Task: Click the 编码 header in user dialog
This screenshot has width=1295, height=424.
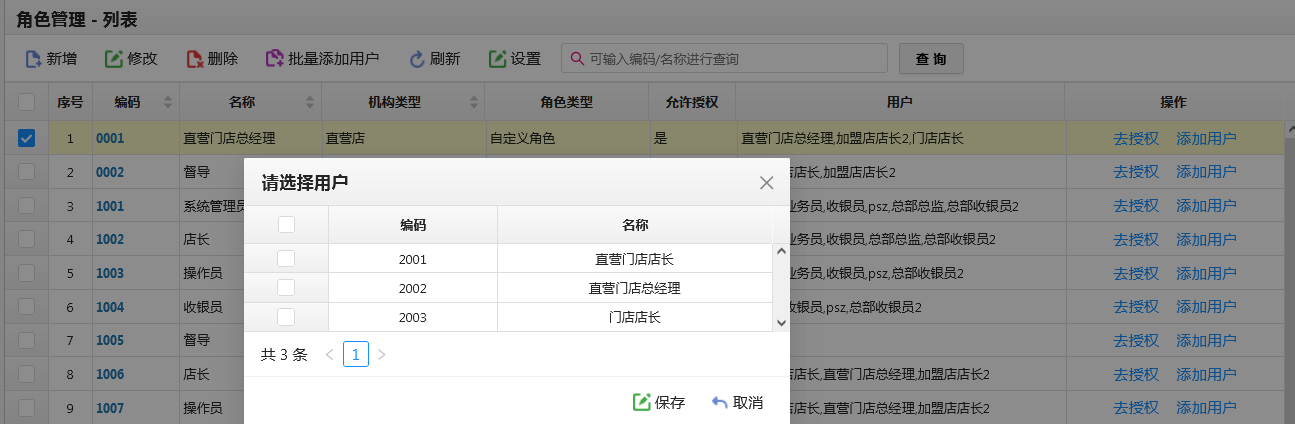Action: point(413,225)
